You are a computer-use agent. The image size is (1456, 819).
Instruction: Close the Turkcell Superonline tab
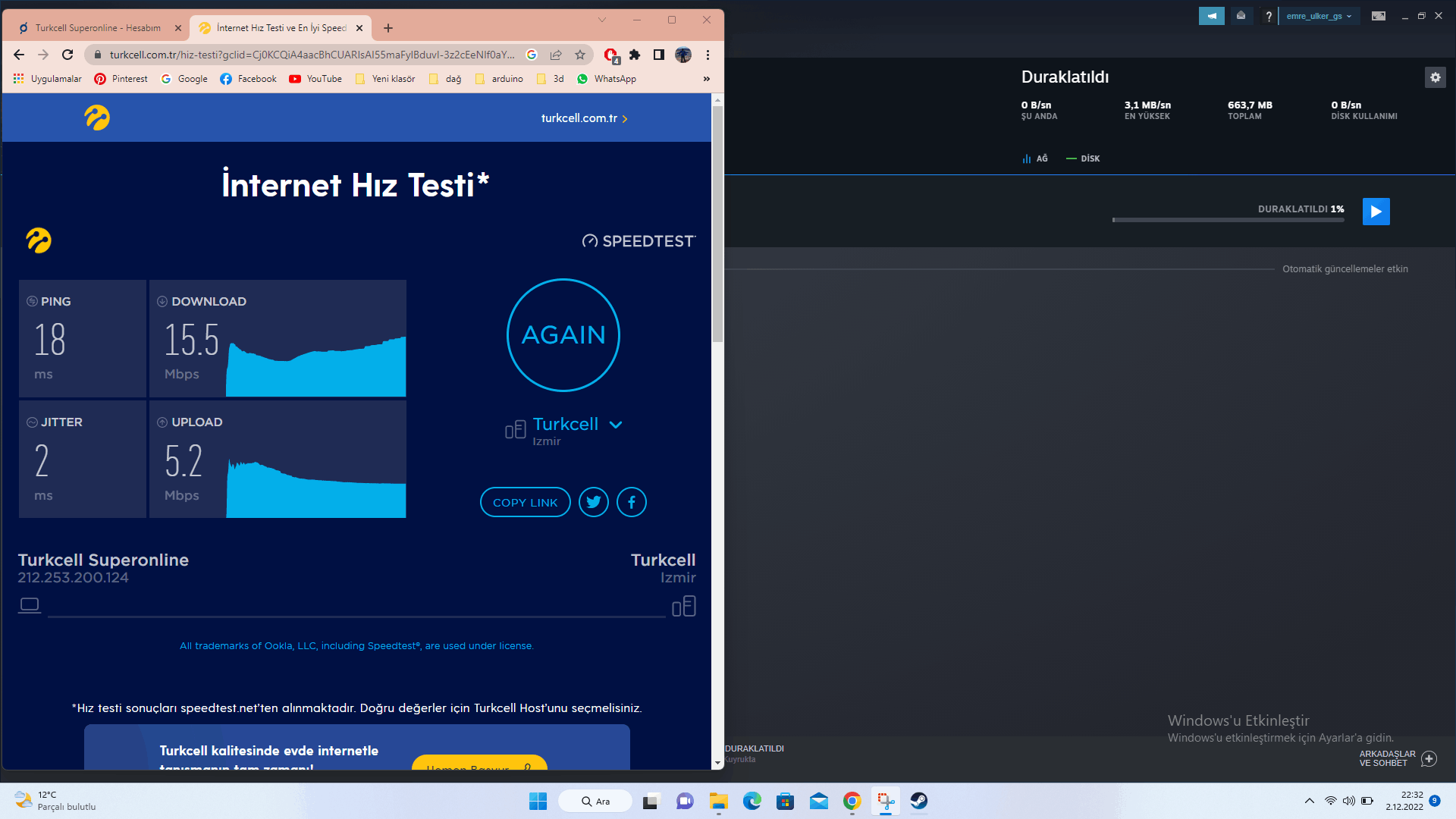click(178, 28)
